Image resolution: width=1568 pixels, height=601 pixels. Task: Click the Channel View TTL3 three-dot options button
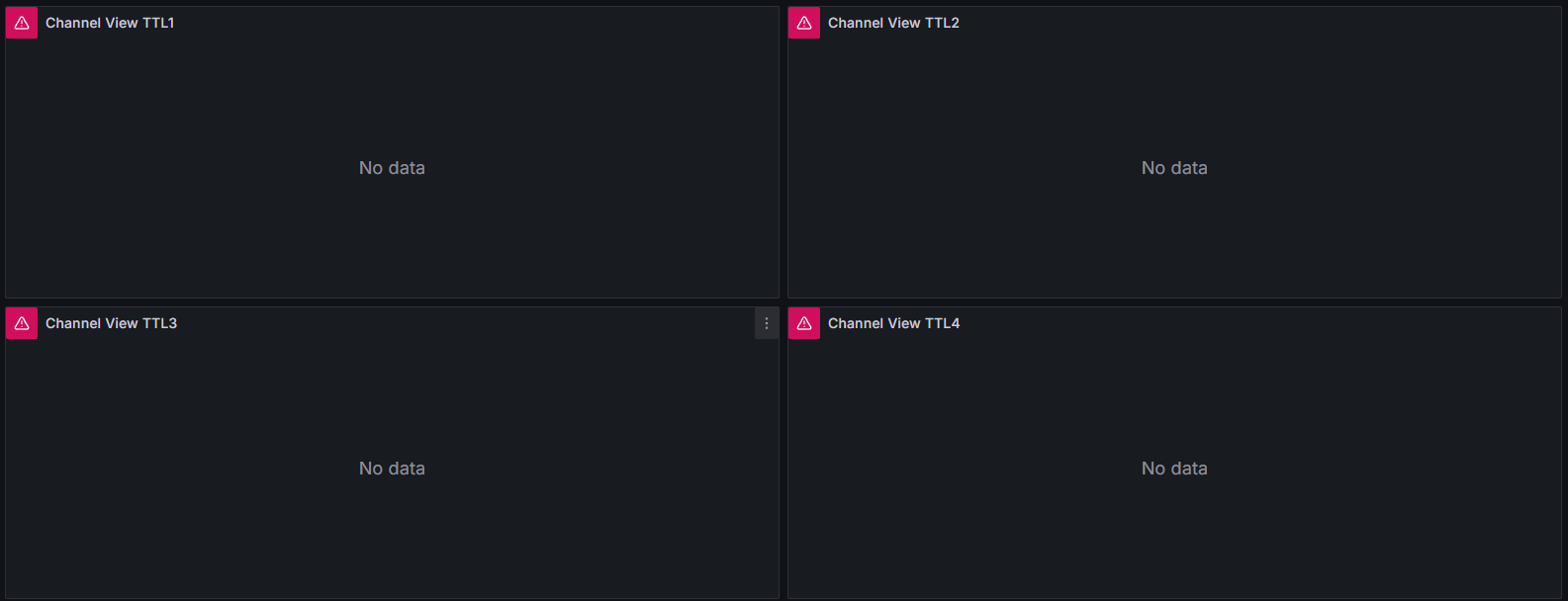coord(766,322)
